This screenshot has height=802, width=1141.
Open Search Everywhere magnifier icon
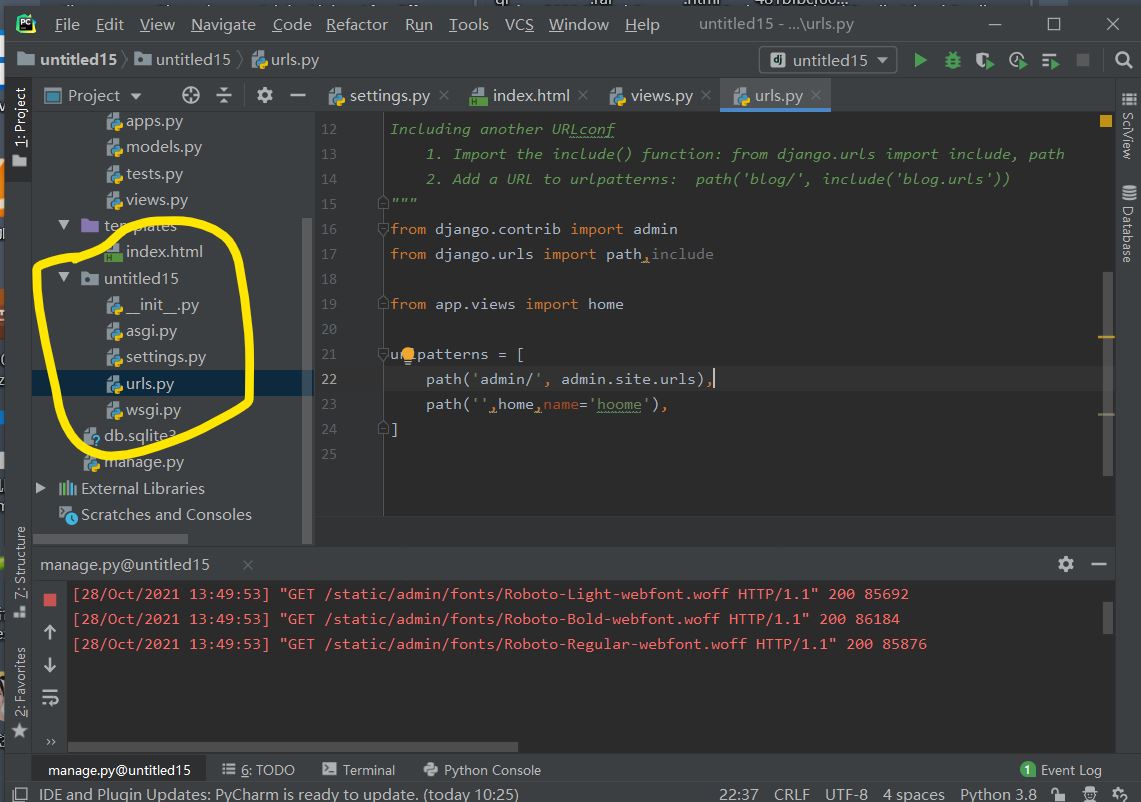(x=1123, y=60)
